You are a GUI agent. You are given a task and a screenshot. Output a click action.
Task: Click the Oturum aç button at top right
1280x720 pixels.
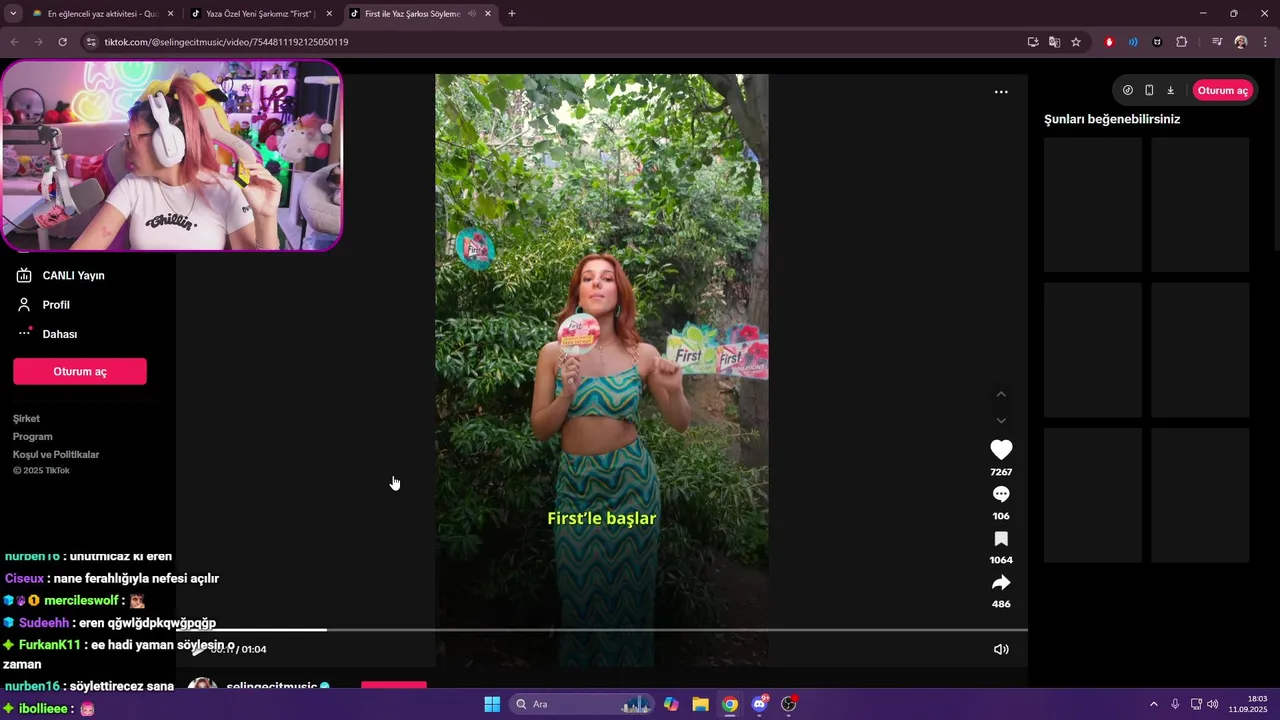click(1222, 90)
